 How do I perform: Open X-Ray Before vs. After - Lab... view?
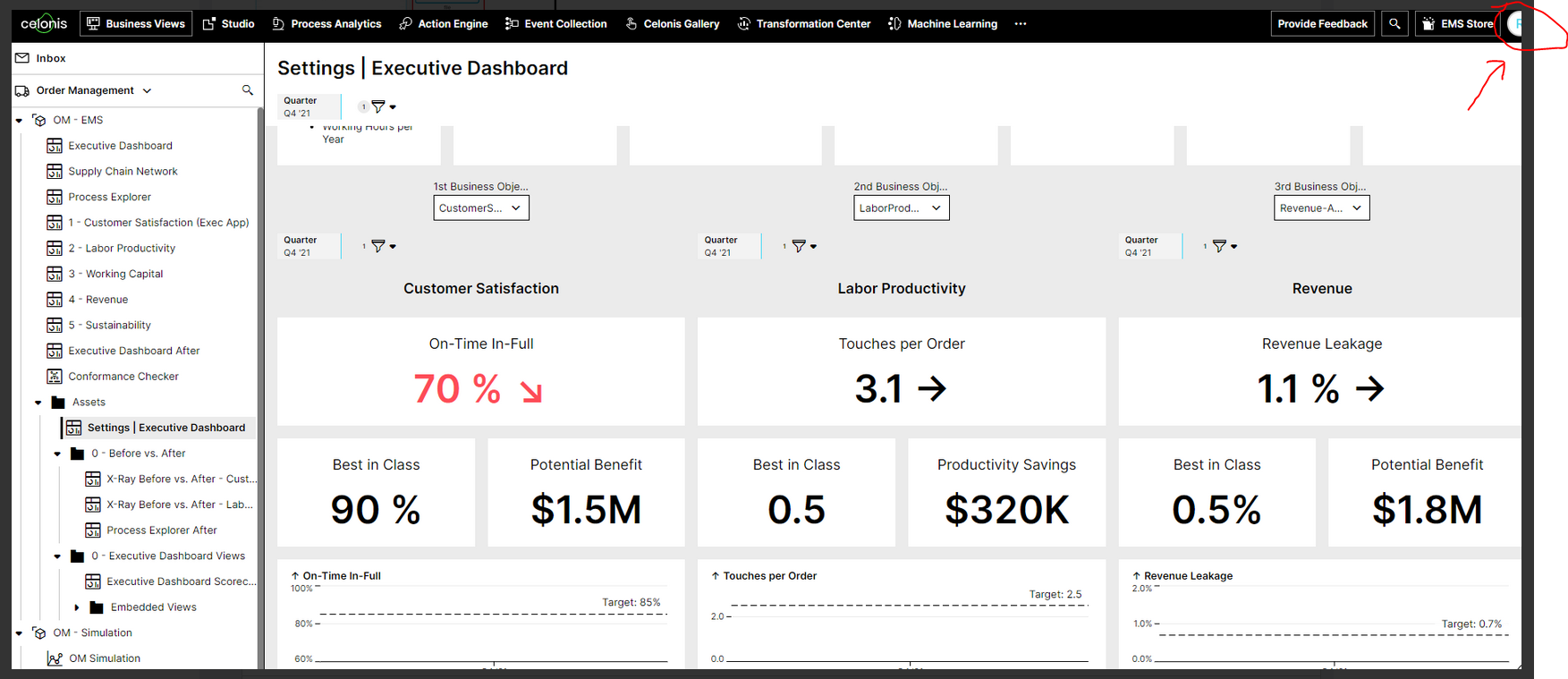coord(180,505)
